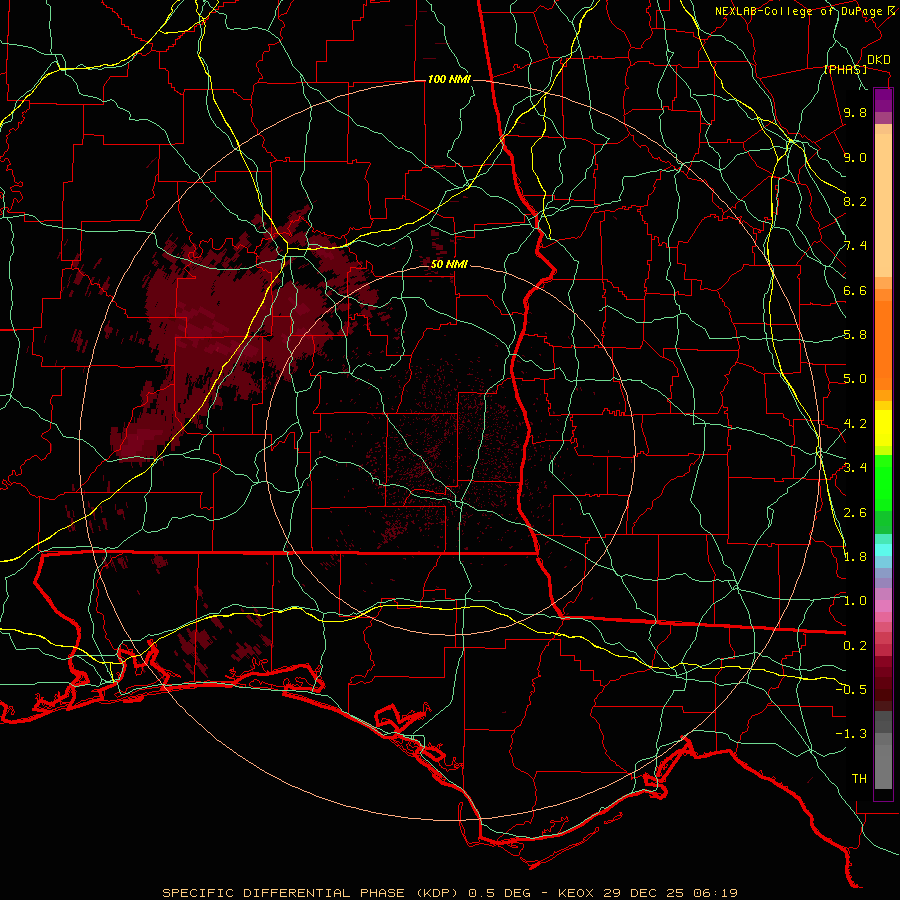Click the 3.4 scale value
The height and width of the screenshot is (900, 900).
click(854, 468)
